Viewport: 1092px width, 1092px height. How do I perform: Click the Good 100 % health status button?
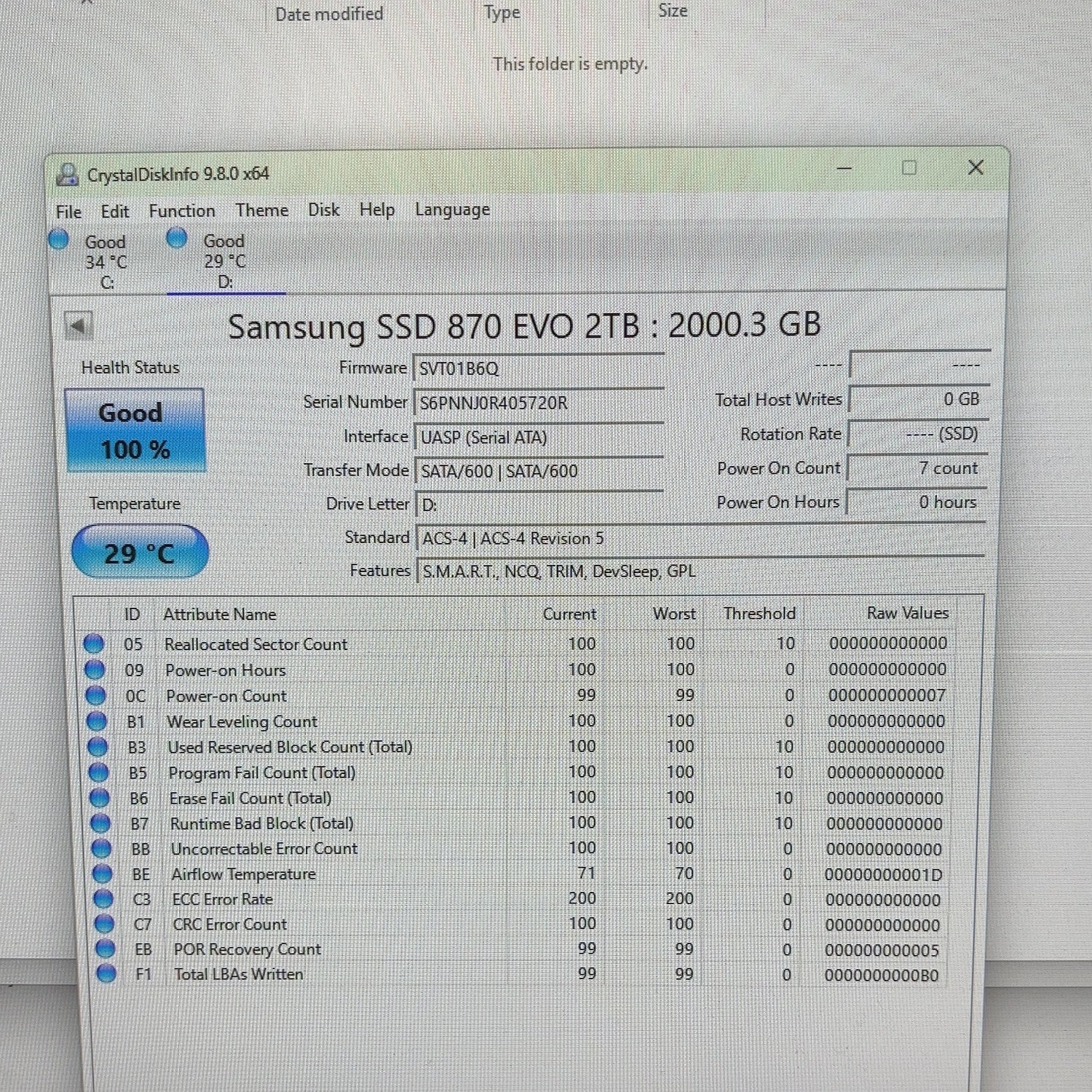(135, 431)
